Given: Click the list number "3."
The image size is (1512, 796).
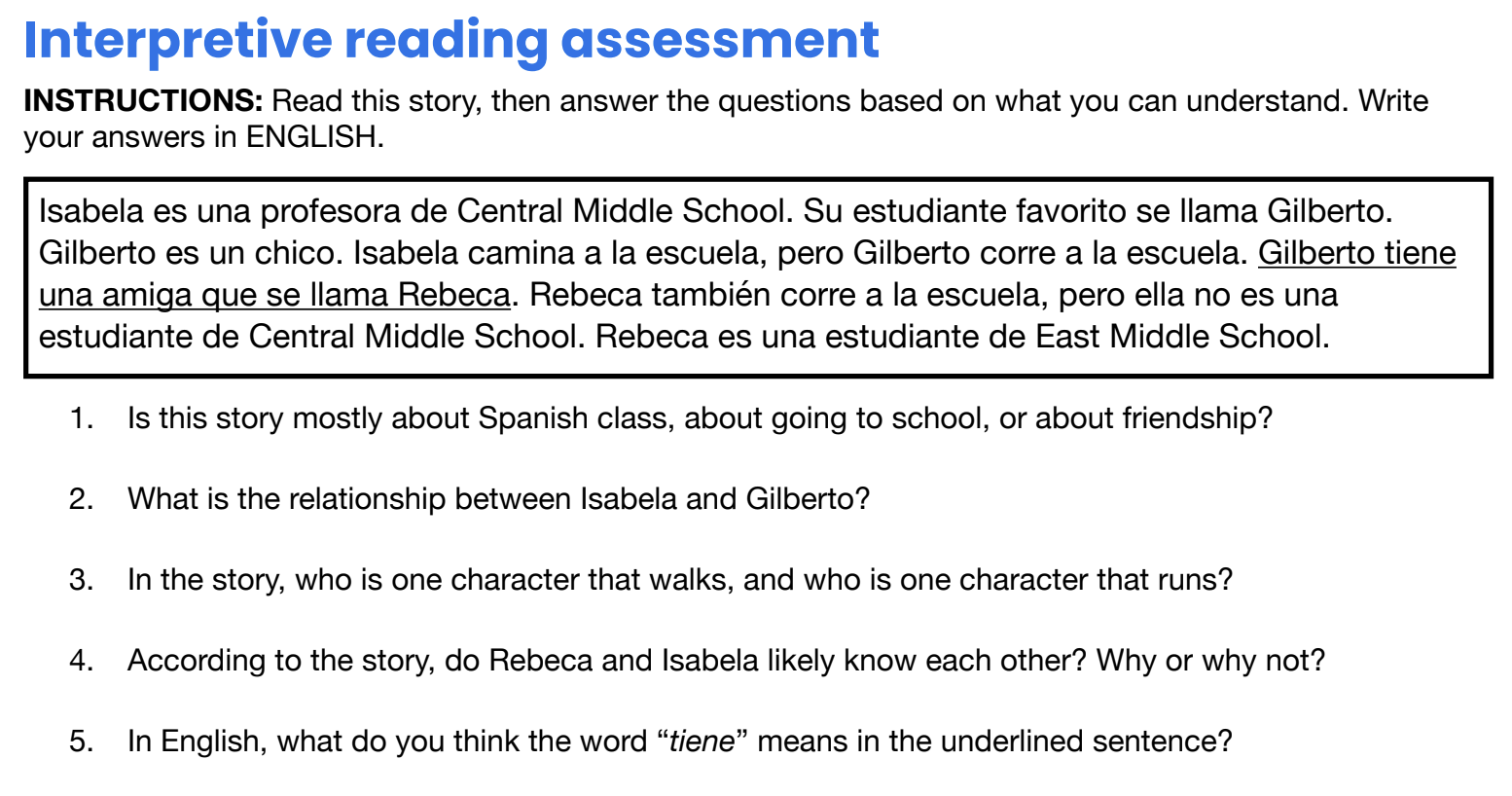Looking at the screenshot, I should pyautogui.click(x=82, y=580).
